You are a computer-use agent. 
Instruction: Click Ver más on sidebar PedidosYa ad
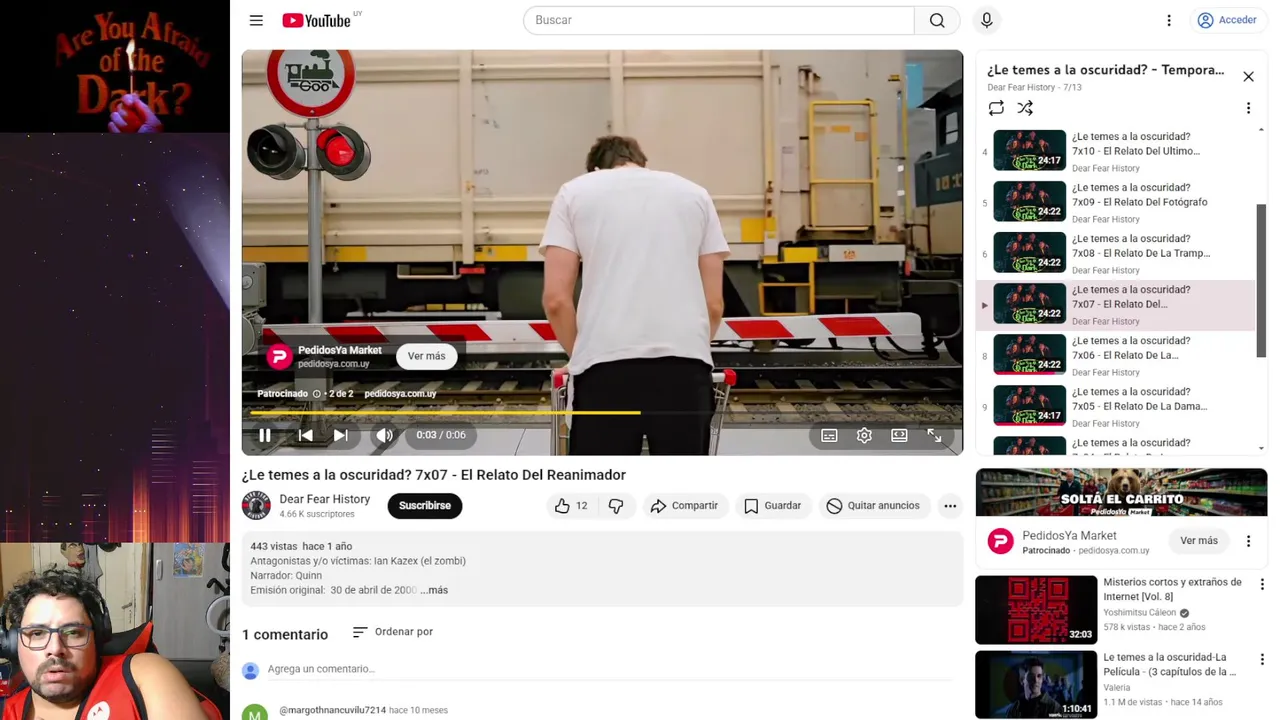(1198, 541)
